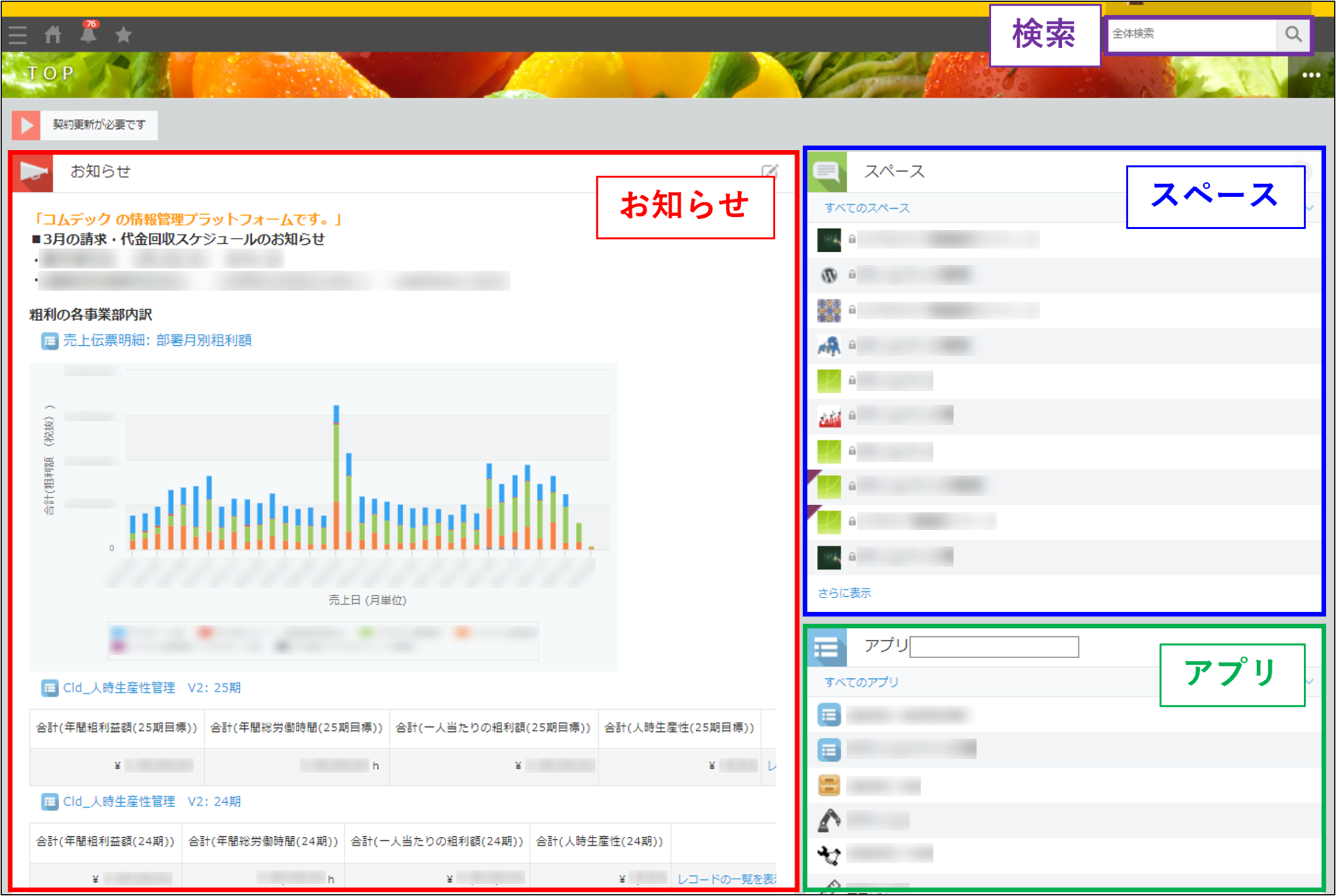
Task: Edit the お知らせ section with the pencil icon
Action: tap(769, 171)
